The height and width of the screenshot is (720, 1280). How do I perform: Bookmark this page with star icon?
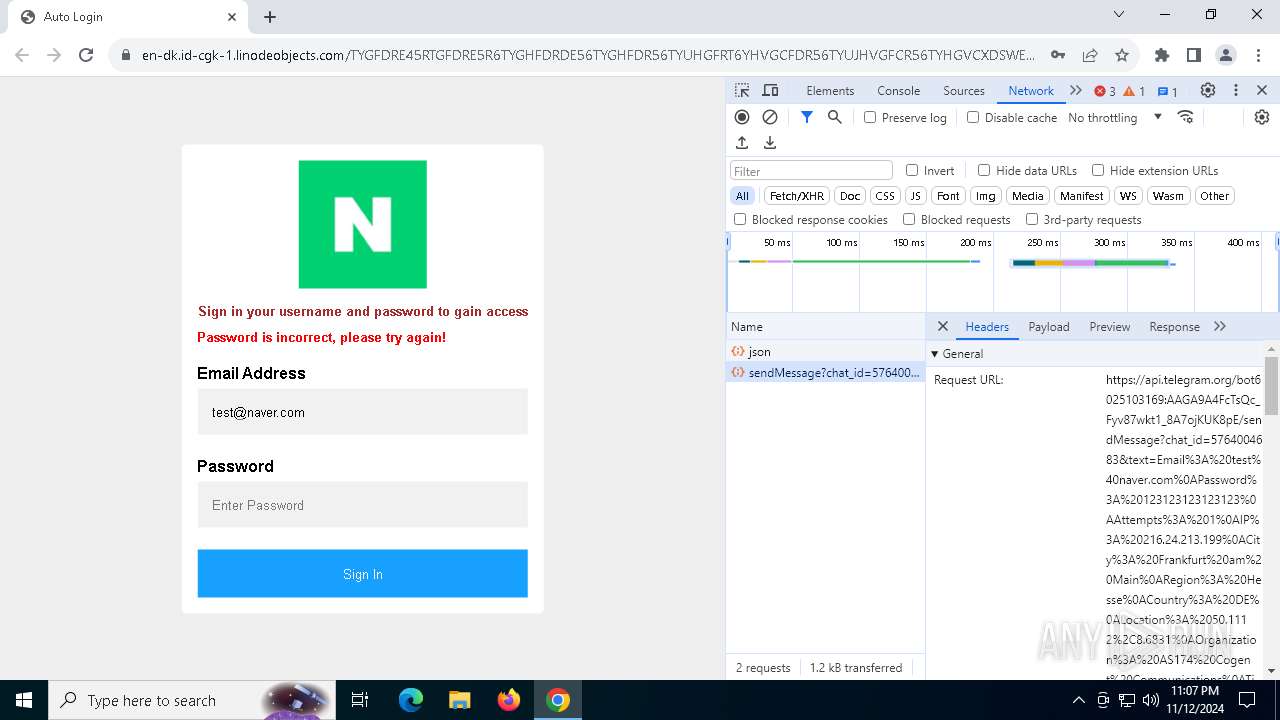coord(1122,55)
